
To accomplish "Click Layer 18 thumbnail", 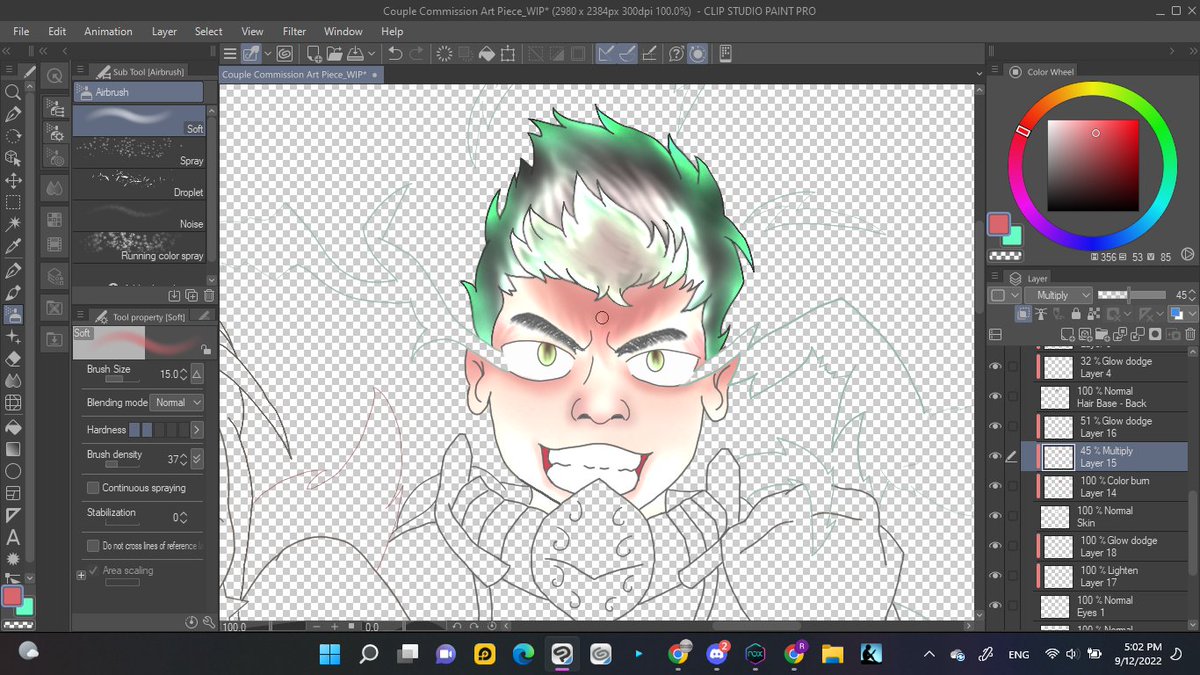I will click(1055, 547).
